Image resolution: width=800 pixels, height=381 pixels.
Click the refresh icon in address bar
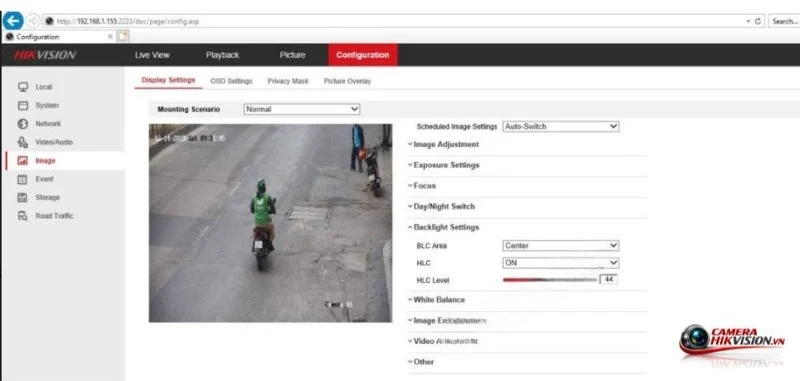tap(758, 21)
